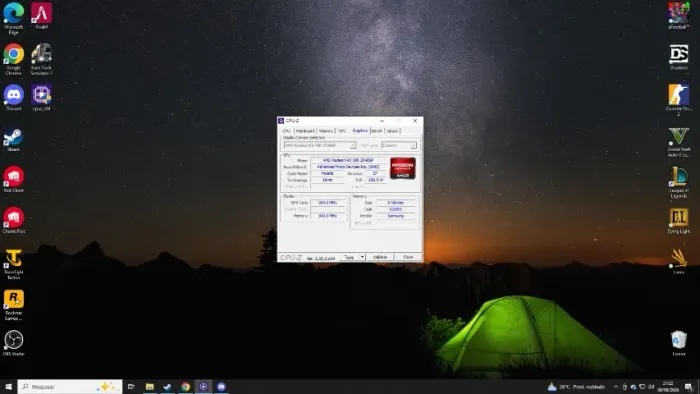Click the Board Manuf. value field
700x394 pixels.
[x=348, y=166]
